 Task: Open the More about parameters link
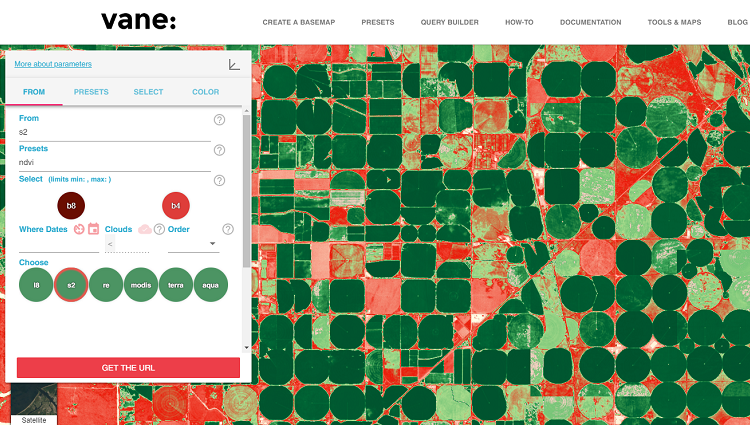(x=53, y=64)
